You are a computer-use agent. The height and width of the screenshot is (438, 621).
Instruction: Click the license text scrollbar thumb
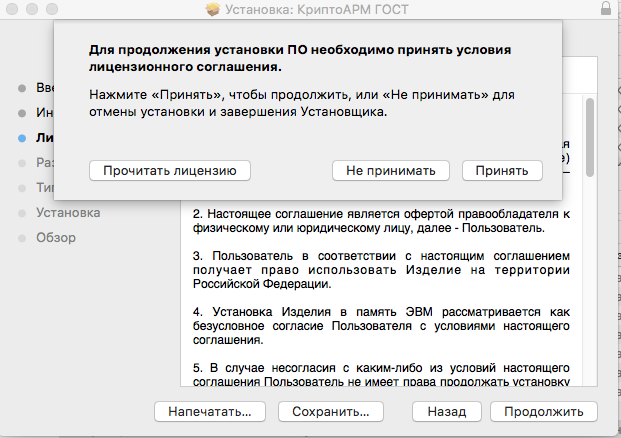590,137
